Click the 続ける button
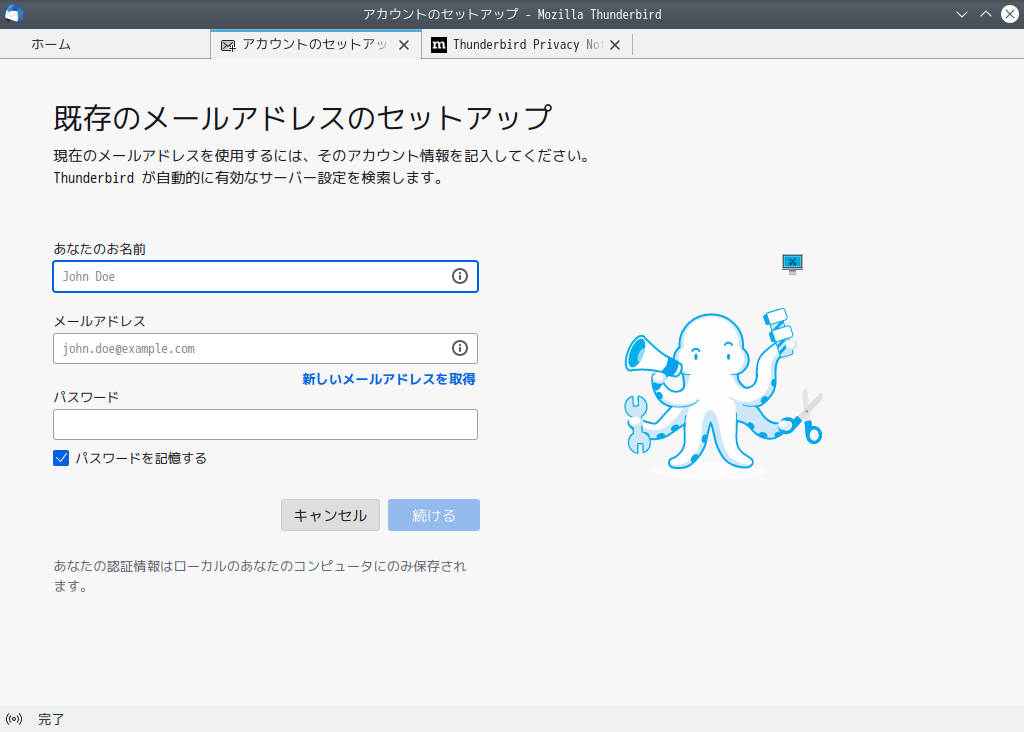The width and height of the screenshot is (1024, 732). (x=434, y=515)
